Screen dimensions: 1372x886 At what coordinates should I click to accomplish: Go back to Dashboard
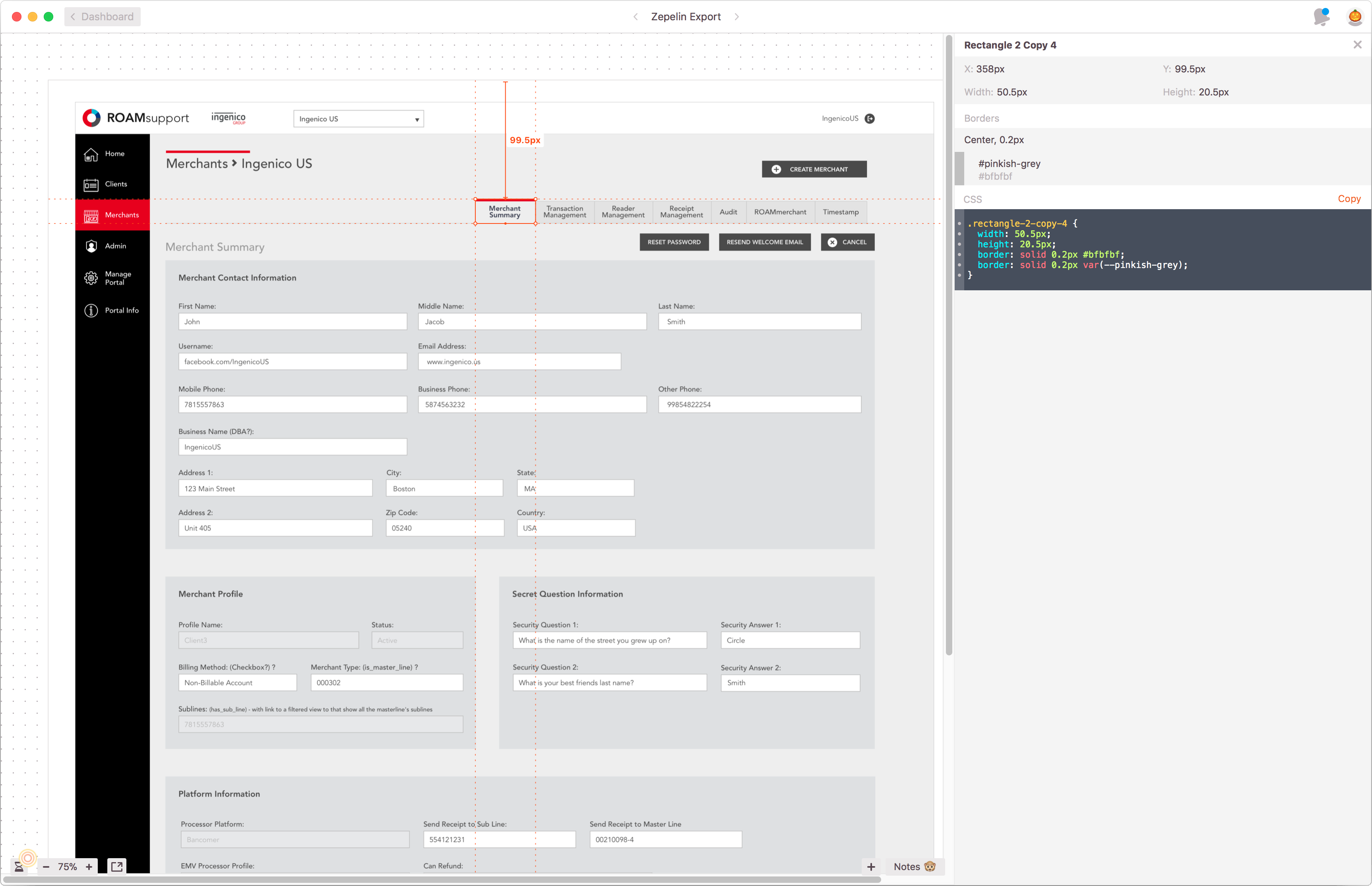coord(103,17)
